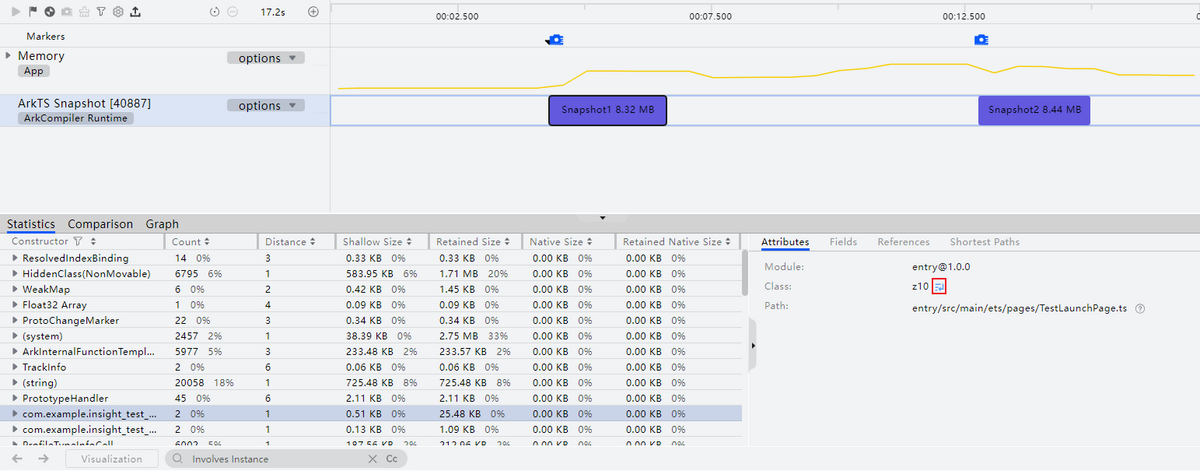The width and height of the screenshot is (1200, 471).
Task: Open the Memory lane options dropdown
Action: click(265, 58)
